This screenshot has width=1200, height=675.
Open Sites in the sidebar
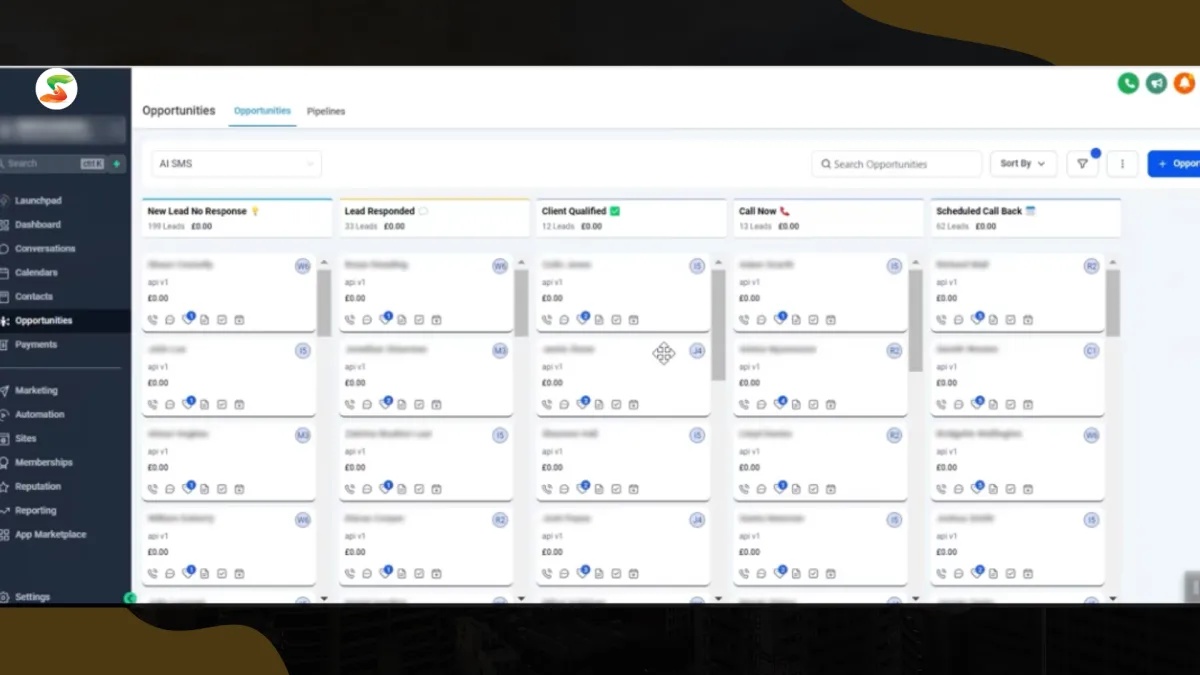tap(25, 439)
